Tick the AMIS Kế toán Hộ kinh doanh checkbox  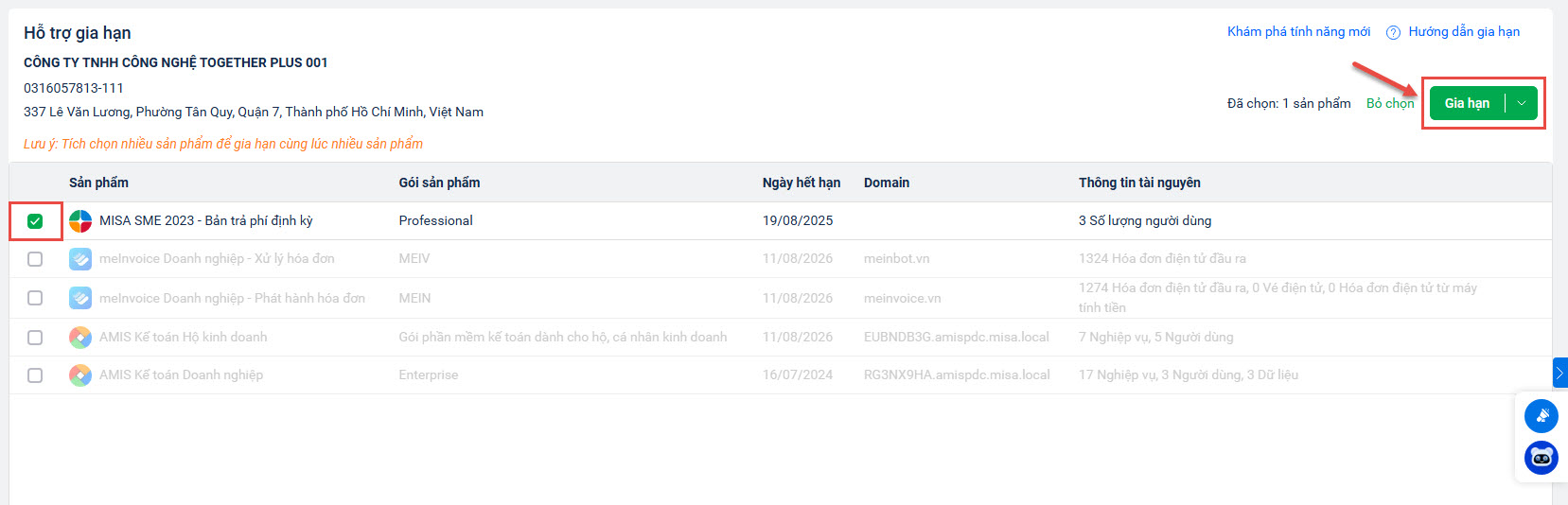point(35,338)
